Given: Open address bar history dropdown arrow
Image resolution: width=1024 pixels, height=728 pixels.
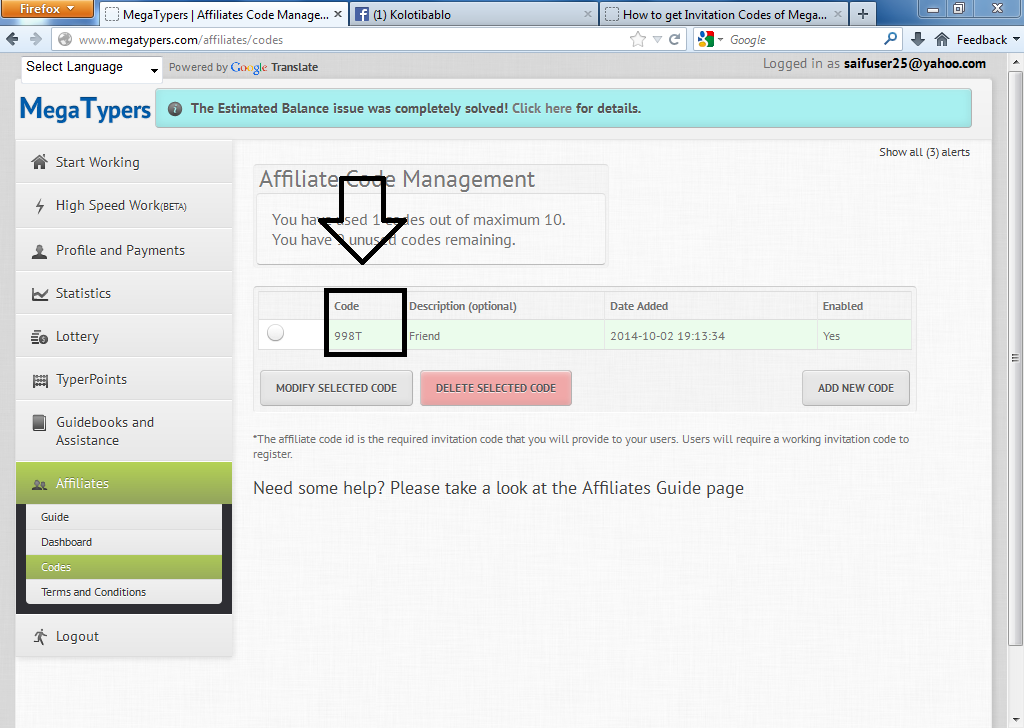Looking at the screenshot, I should pyautogui.click(x=657, y=40).
